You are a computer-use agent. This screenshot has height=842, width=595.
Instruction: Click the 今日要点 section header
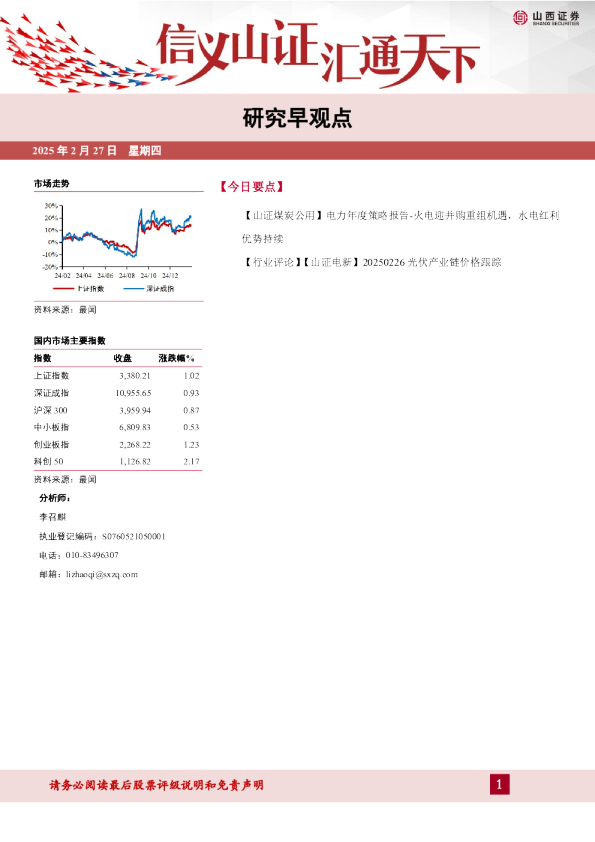(252, 187)
